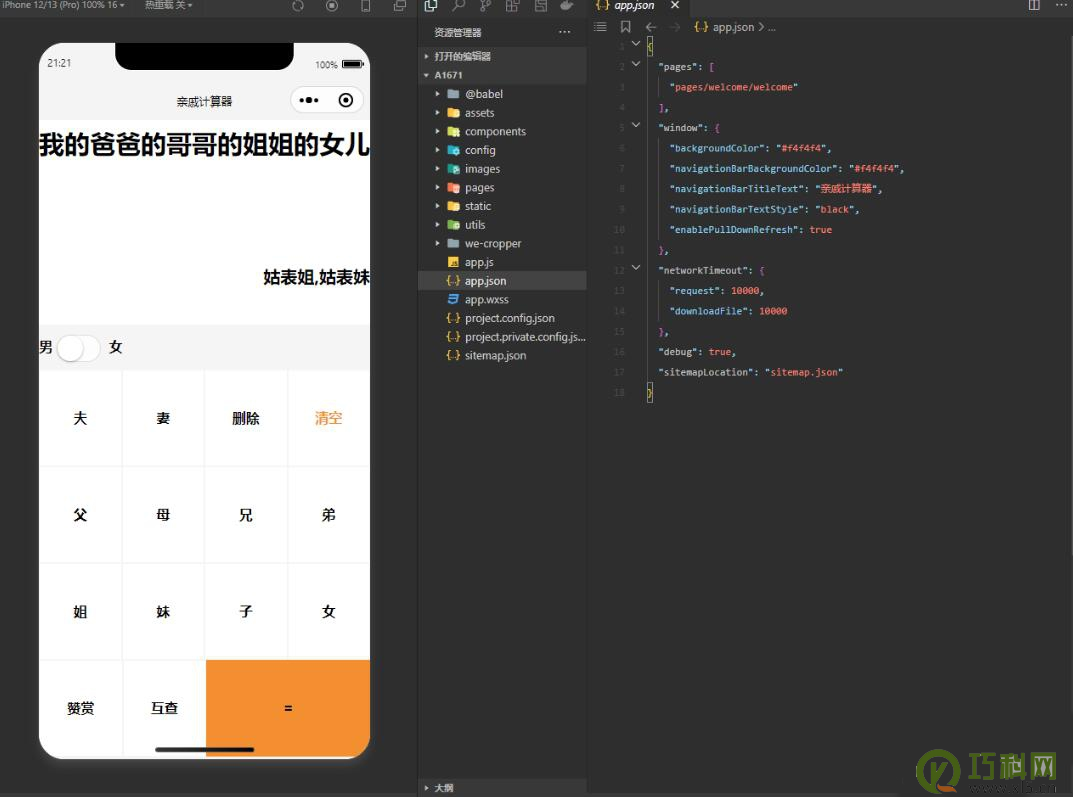This screenshot has width=1073, height=797.
Task: Select app.json in file tree
Action: pos(502,280)
